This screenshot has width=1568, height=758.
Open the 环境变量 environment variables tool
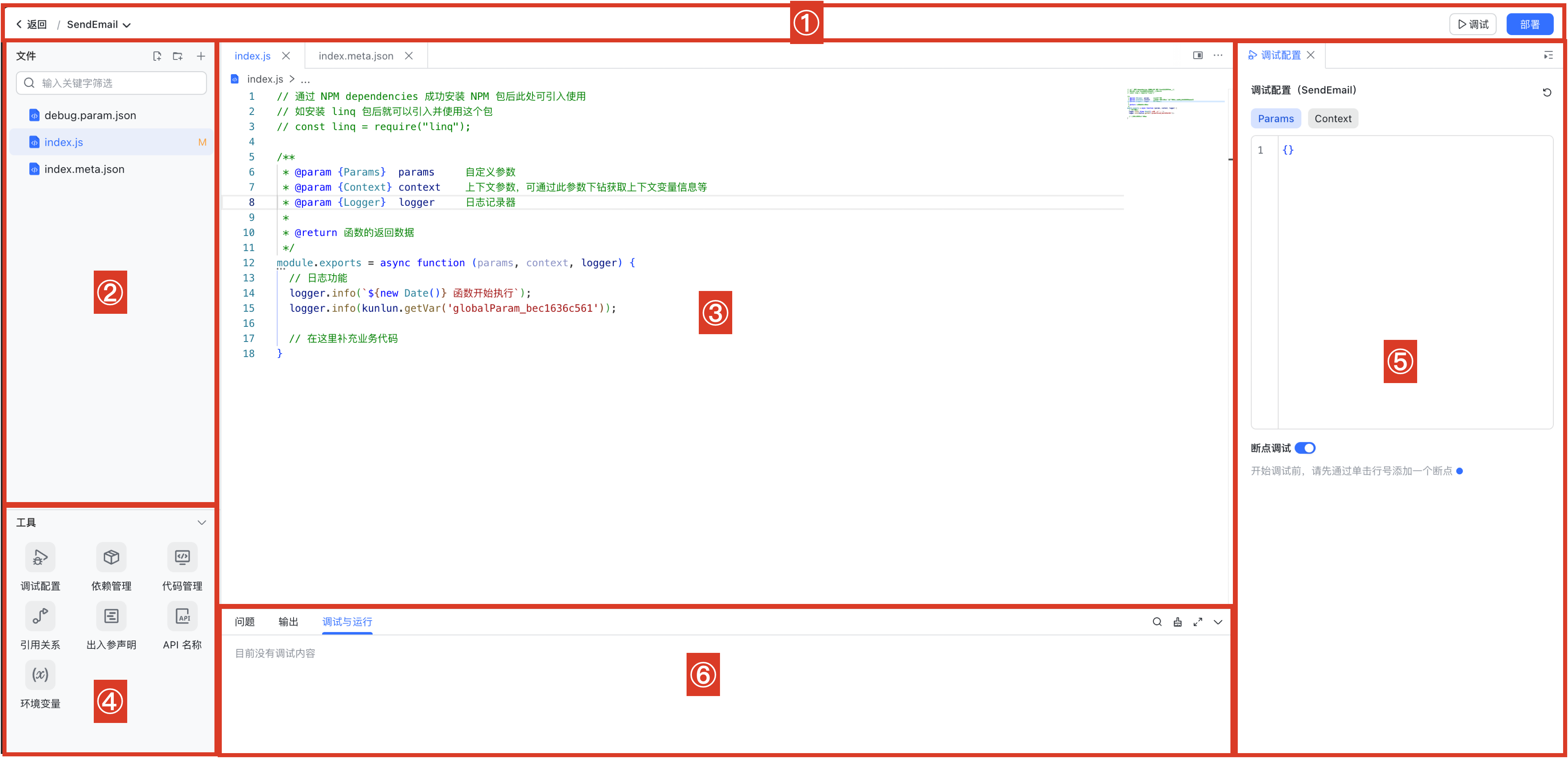[x=40, y=674]
